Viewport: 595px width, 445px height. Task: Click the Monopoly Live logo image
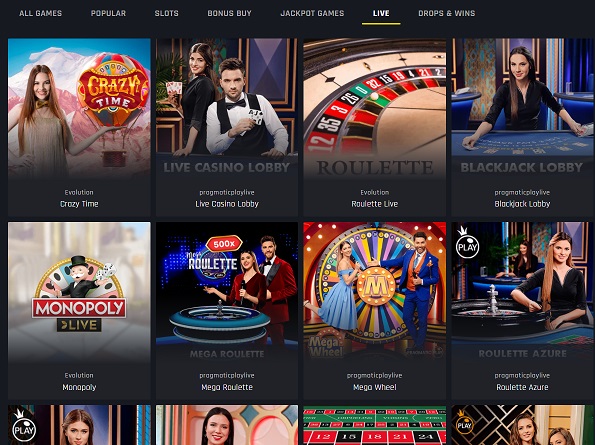(79, 294)
